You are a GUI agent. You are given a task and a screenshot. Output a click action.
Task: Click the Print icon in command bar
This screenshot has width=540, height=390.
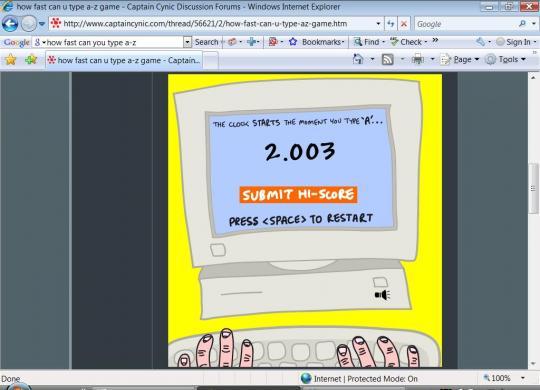point(418,60)
